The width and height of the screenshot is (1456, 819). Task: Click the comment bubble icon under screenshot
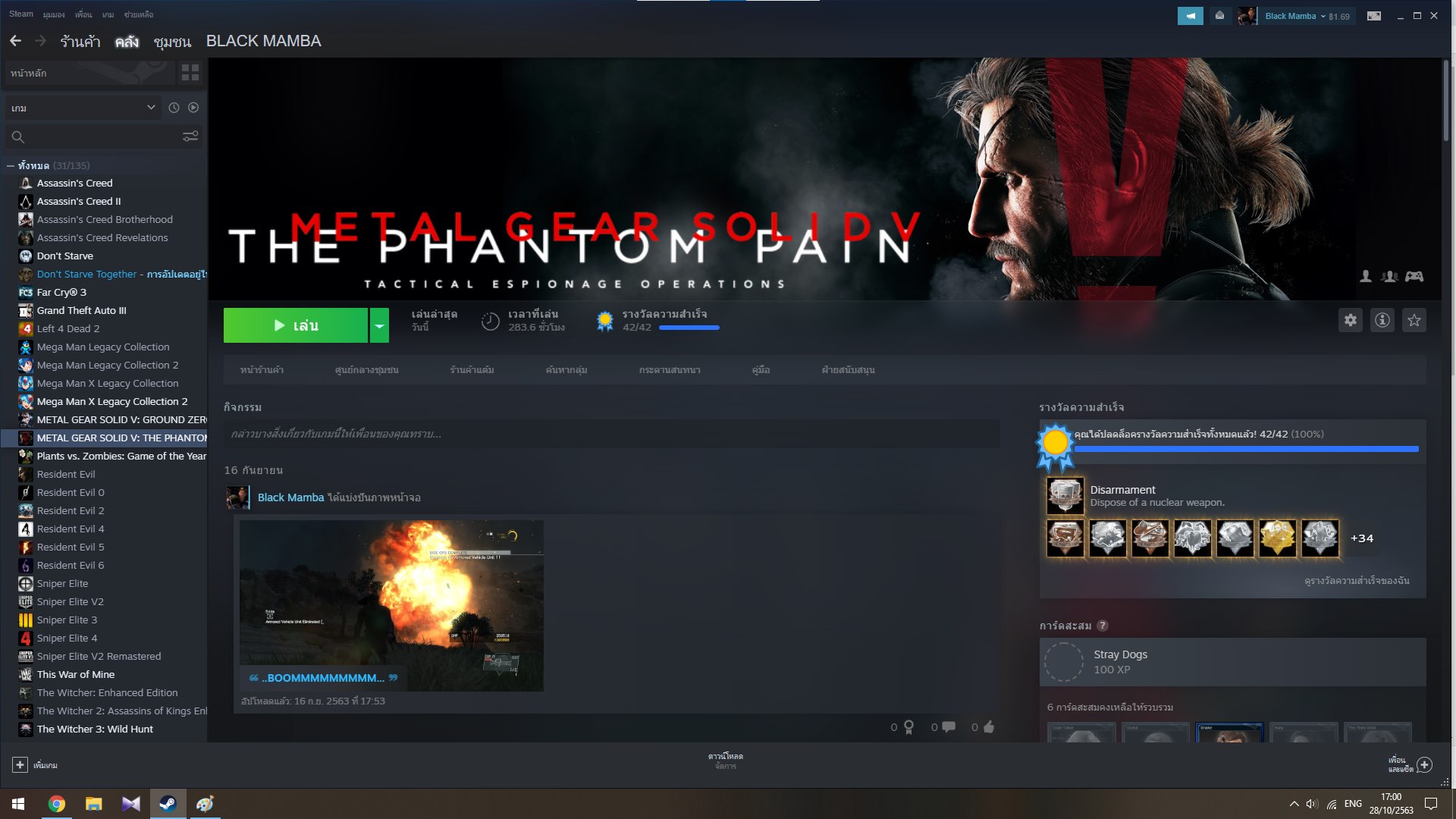point(949,727)
